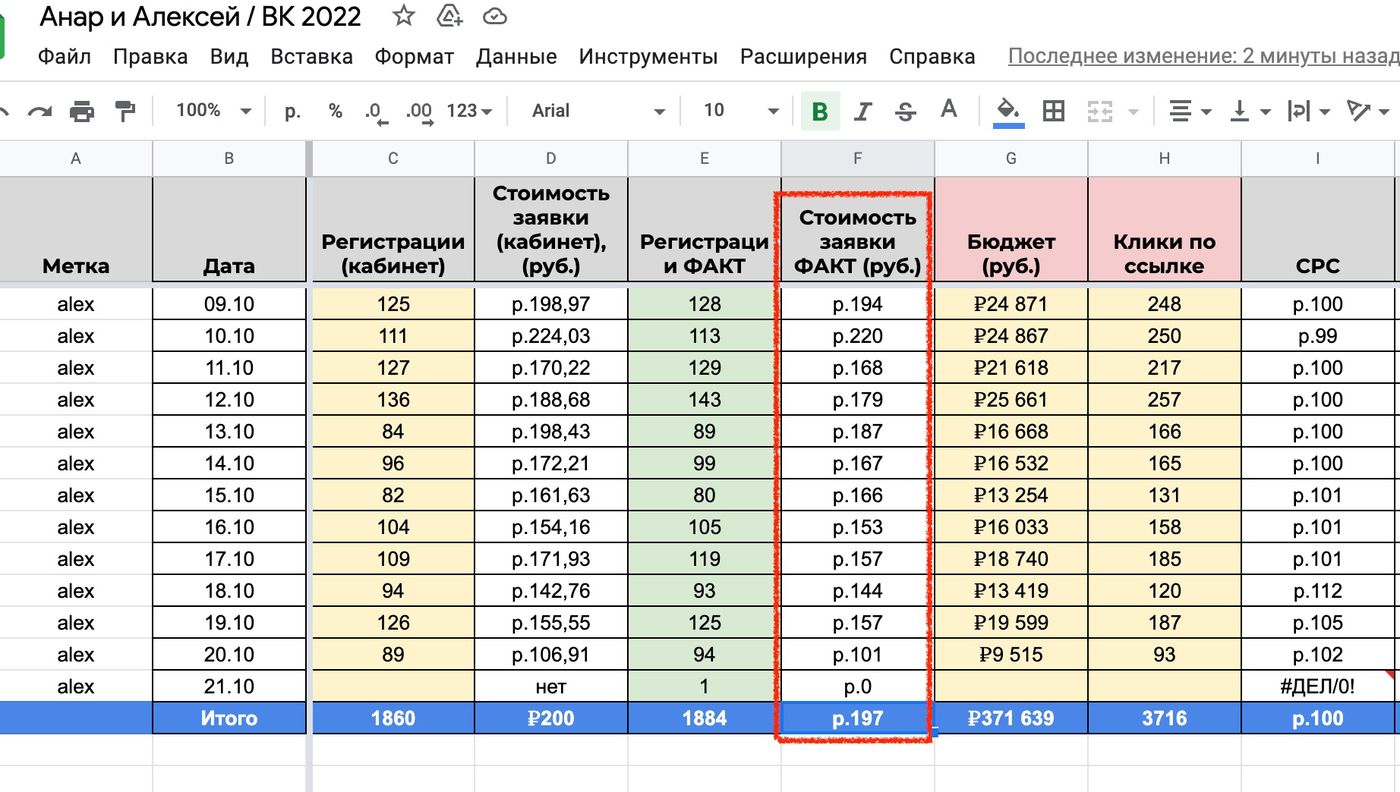Select the cell containing нет
The width and height of the screenshot is (1400, 792).
(x=551, y=687)
